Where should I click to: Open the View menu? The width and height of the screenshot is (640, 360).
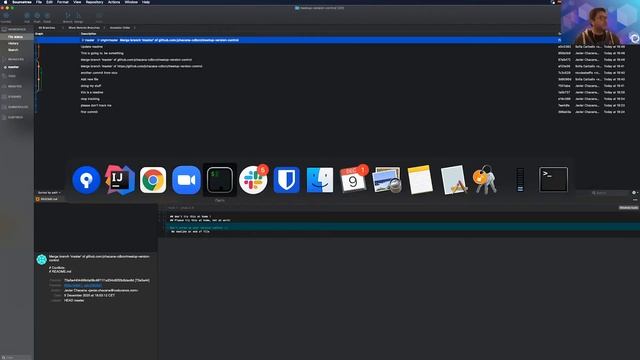(x=77, y=2)
